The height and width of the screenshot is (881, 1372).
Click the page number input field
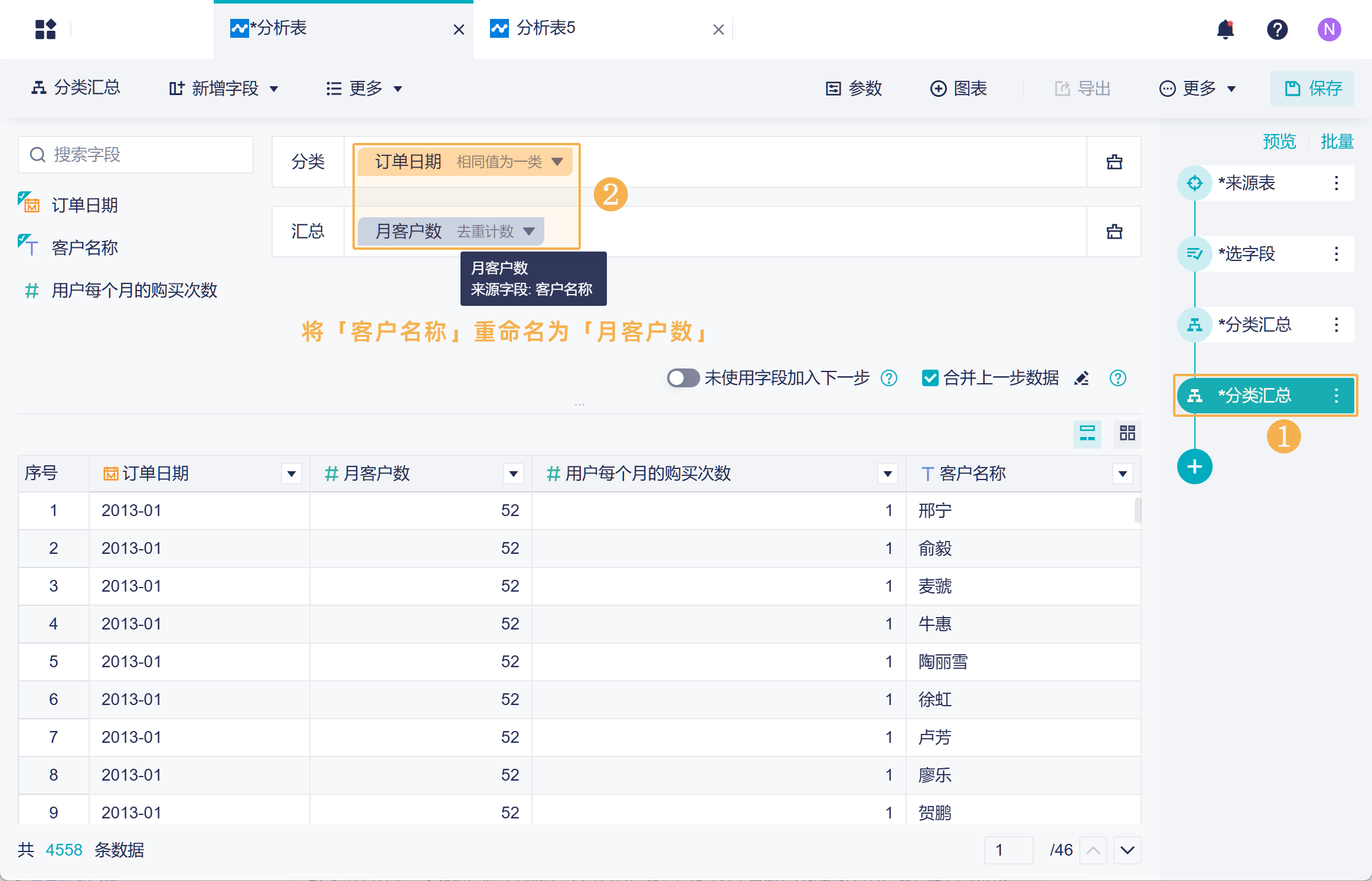pos(1008,850)
